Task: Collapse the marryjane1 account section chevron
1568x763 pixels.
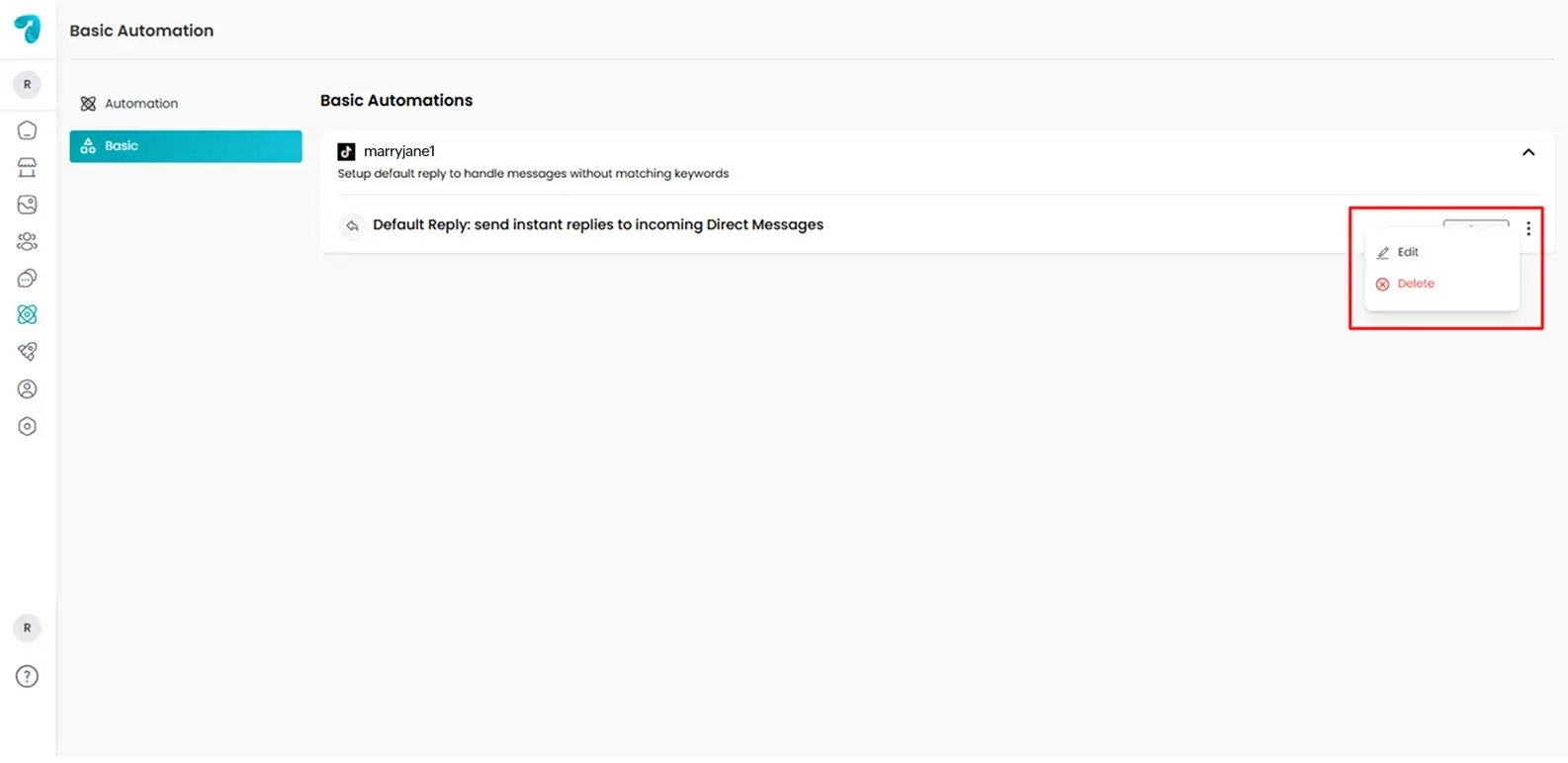Action: [1527, 152]
